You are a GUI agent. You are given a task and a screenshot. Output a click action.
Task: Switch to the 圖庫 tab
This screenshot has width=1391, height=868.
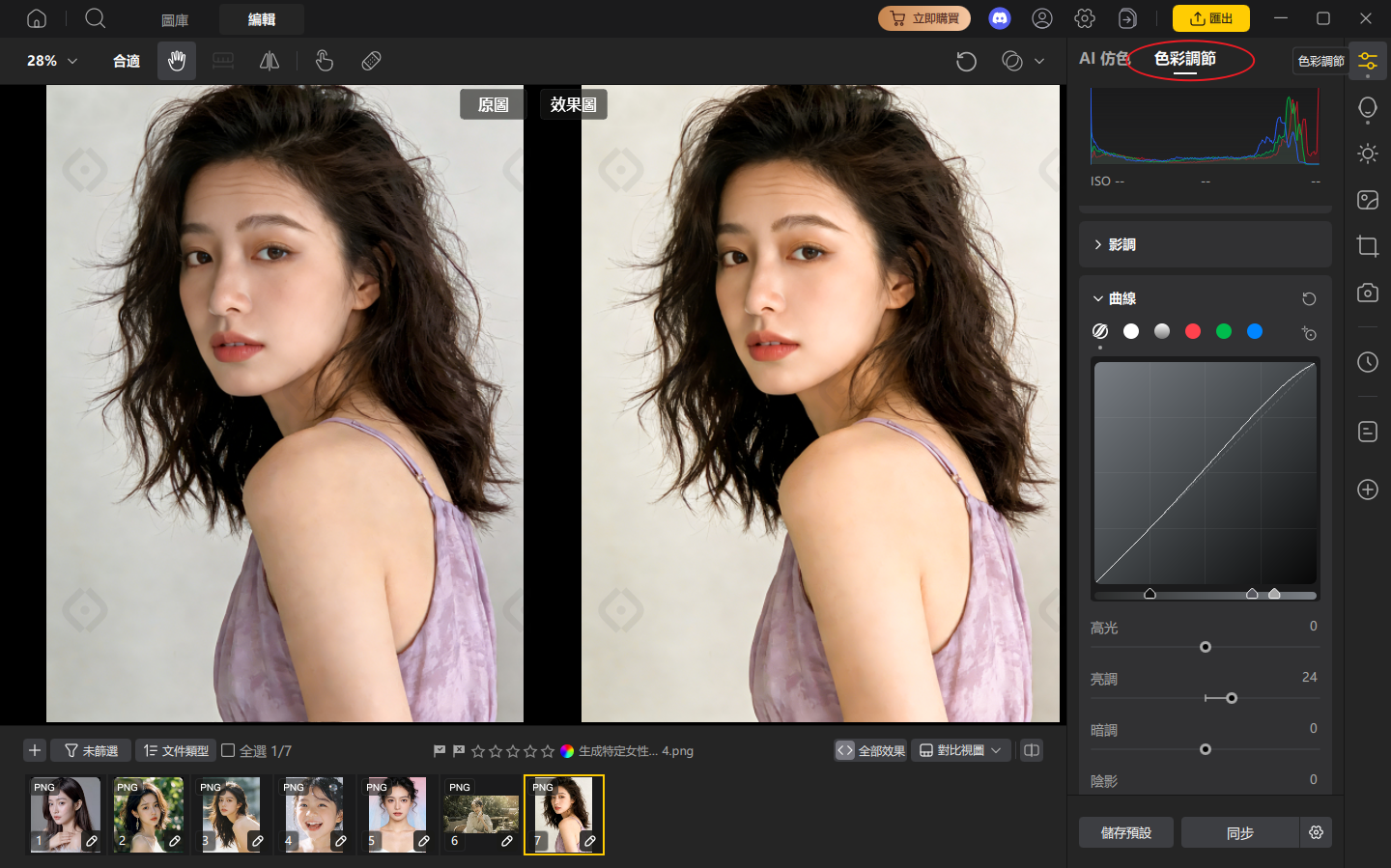175,19
